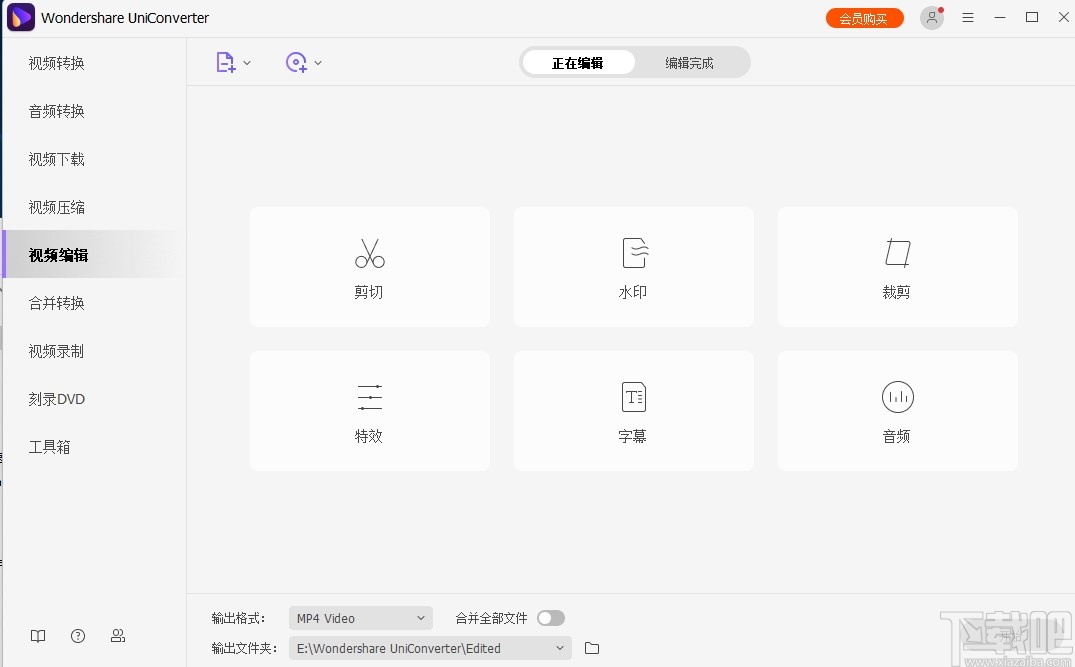This screenshot has height=667, width=1075.
Task: Stay on the 正在编辑 tab
Action: 580,61
